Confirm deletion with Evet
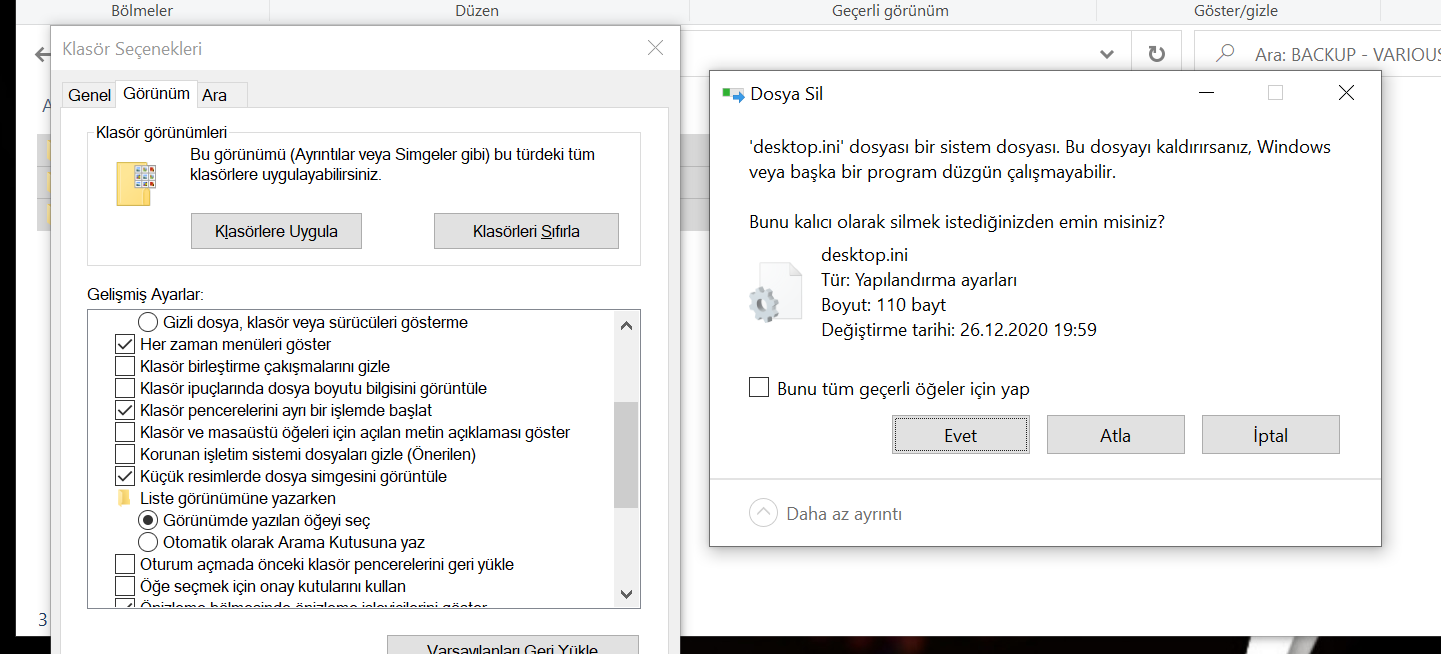Viewport: 1441px width, 654px height. (x=960, y=435)
